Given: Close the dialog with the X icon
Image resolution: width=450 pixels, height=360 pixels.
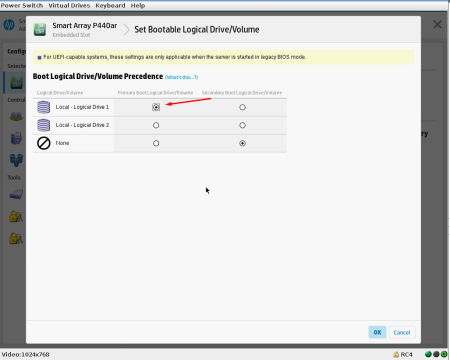Looking at the screenshot, I should tap(437, 24).
